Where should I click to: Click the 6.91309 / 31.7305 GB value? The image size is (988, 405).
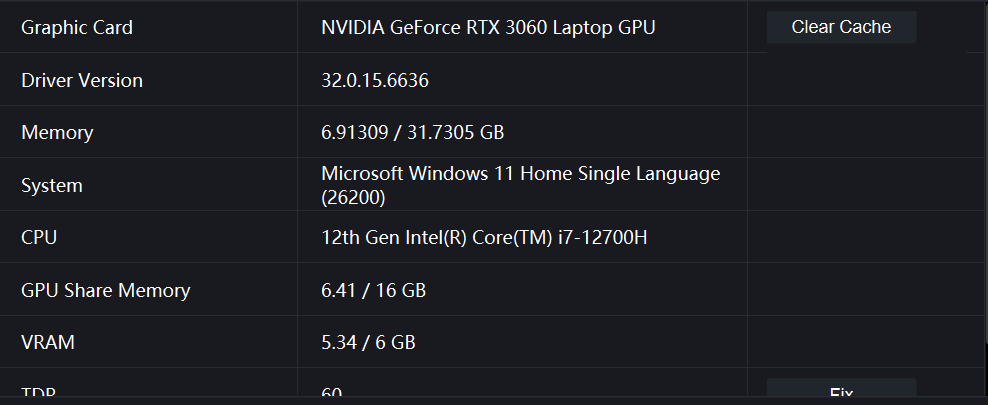point(412,132)
